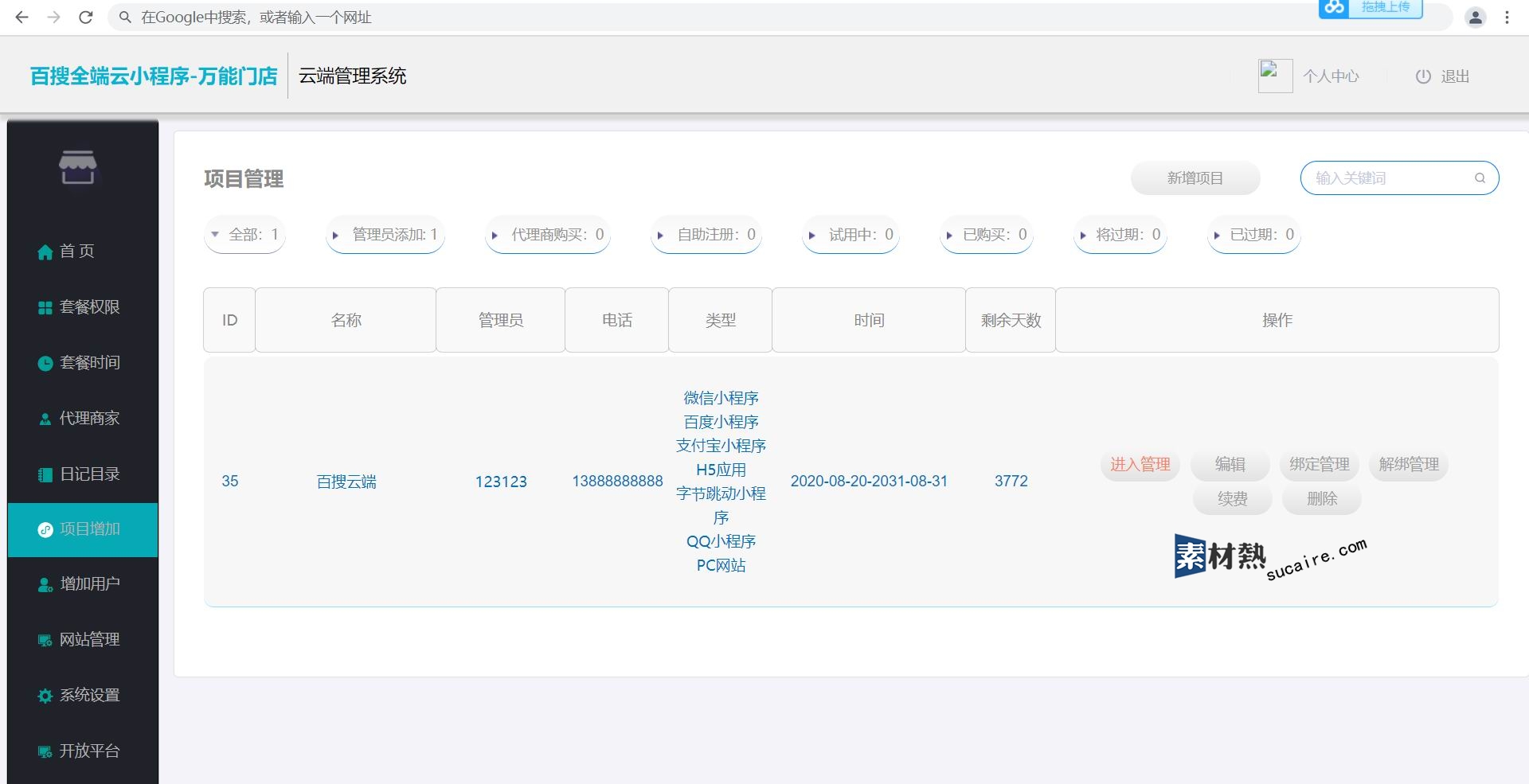Click remaining days 3772

[1011, 482]
